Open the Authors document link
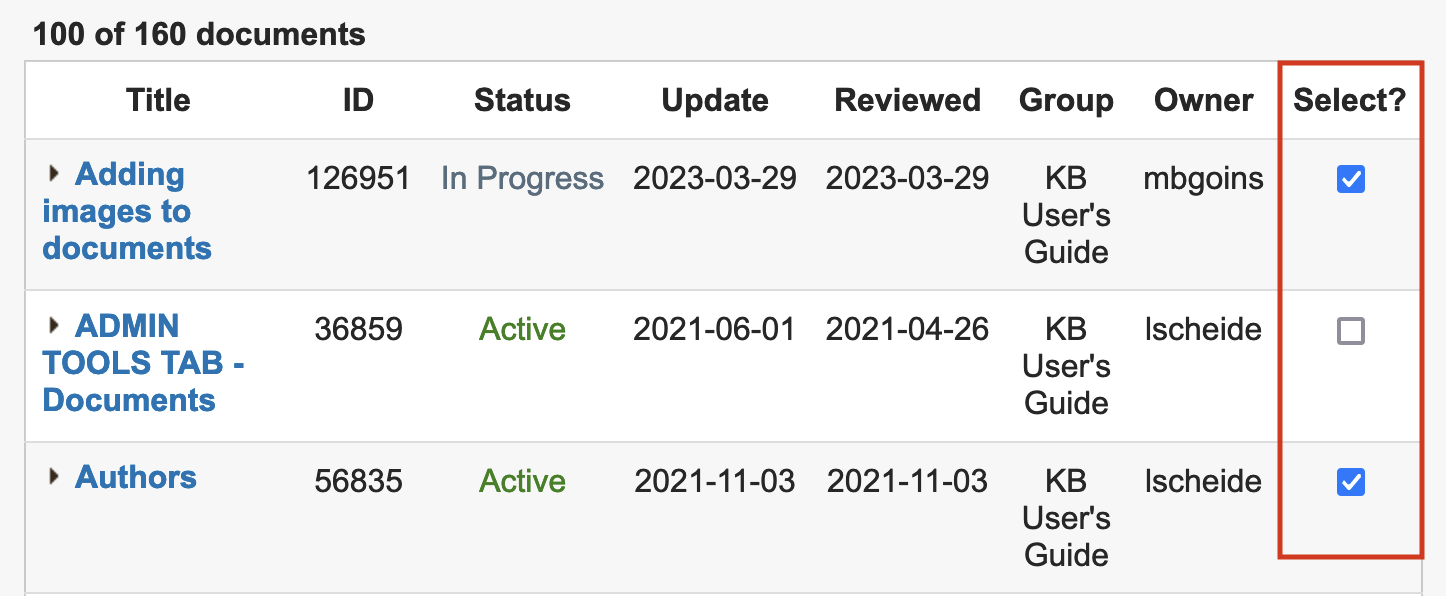The image size is (1446, 596). coord(136,477)
